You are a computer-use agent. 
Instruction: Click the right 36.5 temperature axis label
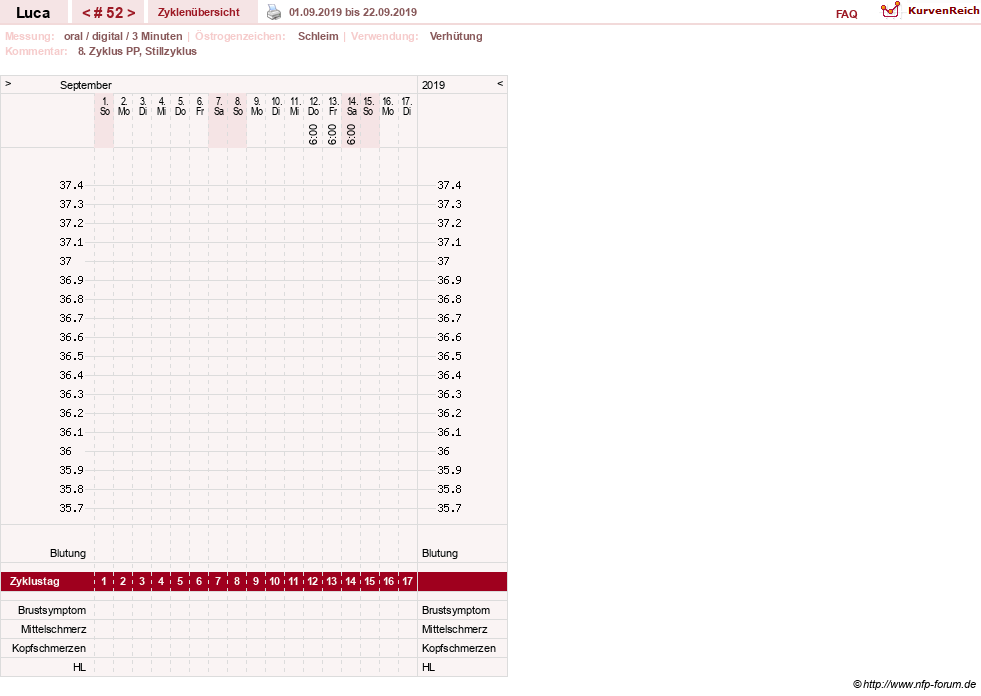[449, 356]
